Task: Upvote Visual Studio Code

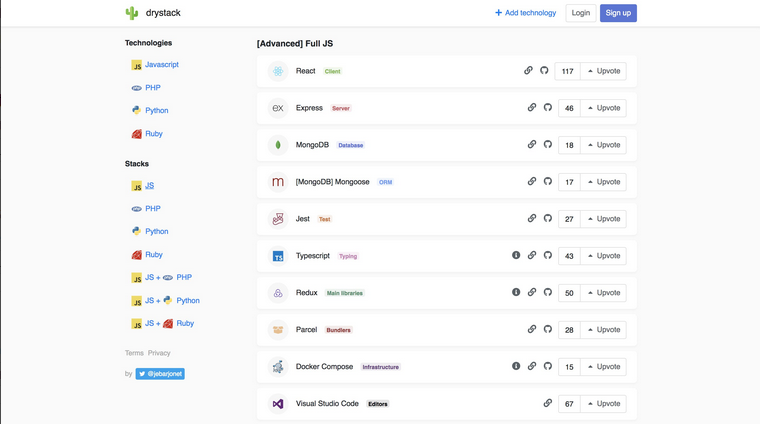Action: [603, 404]
